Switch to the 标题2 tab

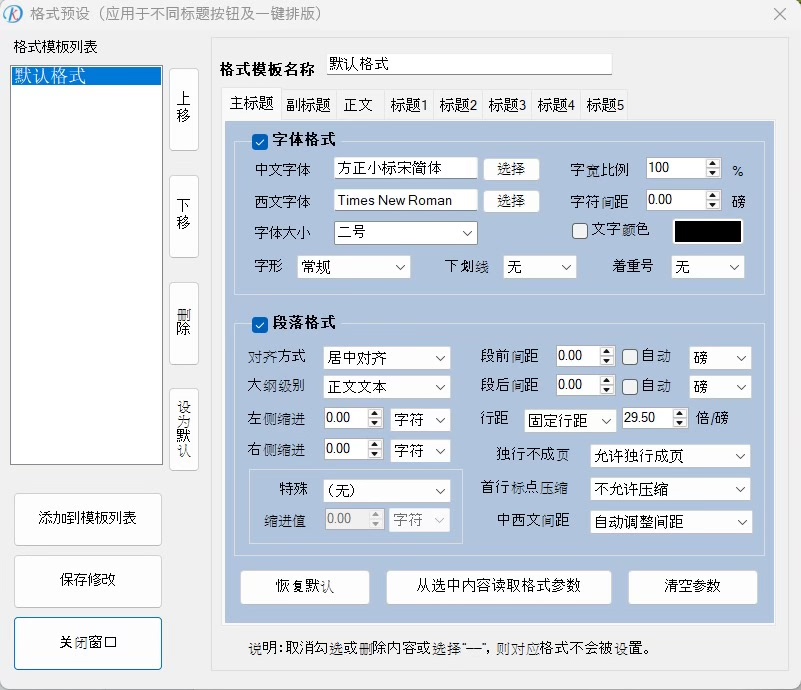pos(458,105)
